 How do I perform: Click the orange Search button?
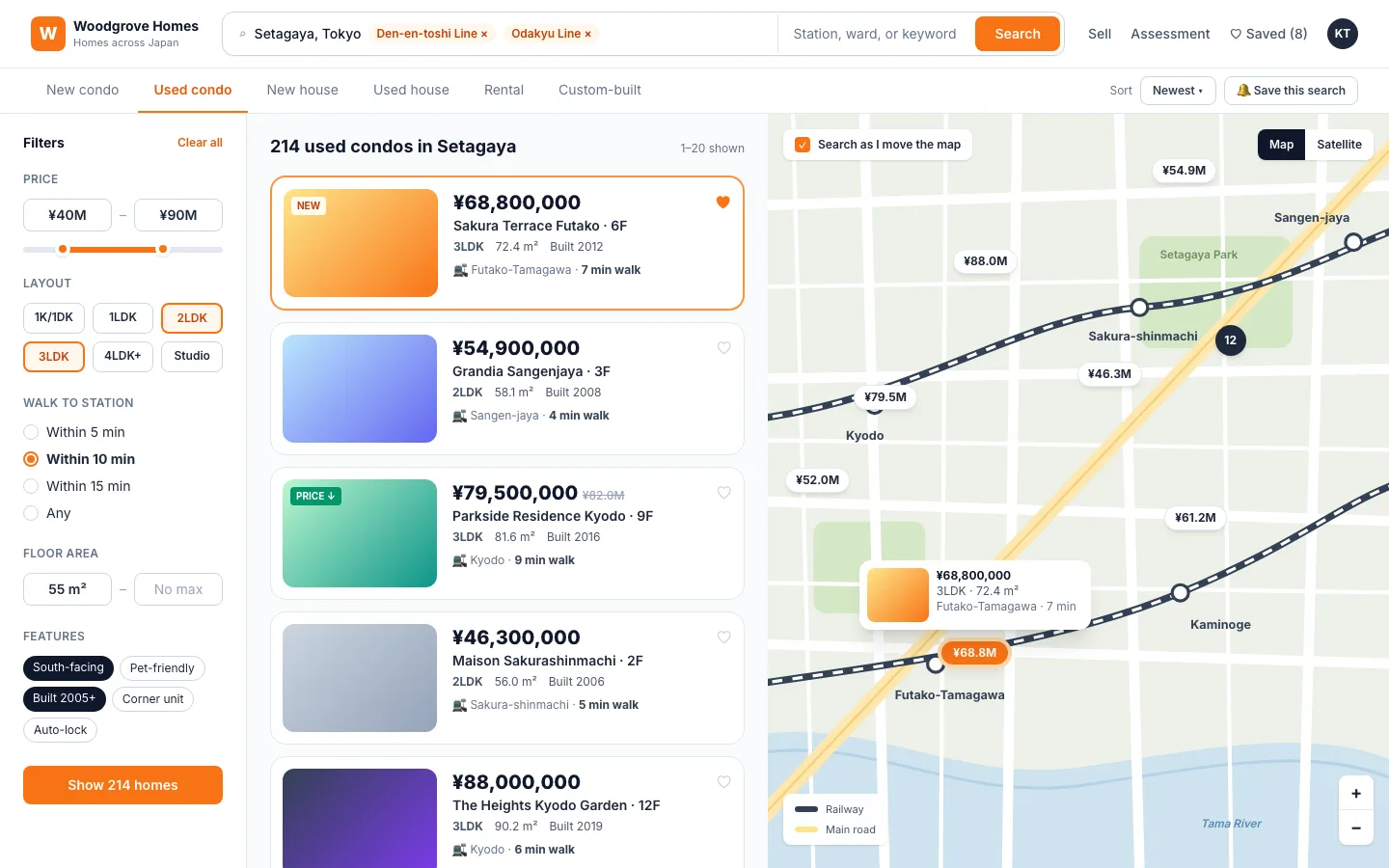click(1018, 34)
